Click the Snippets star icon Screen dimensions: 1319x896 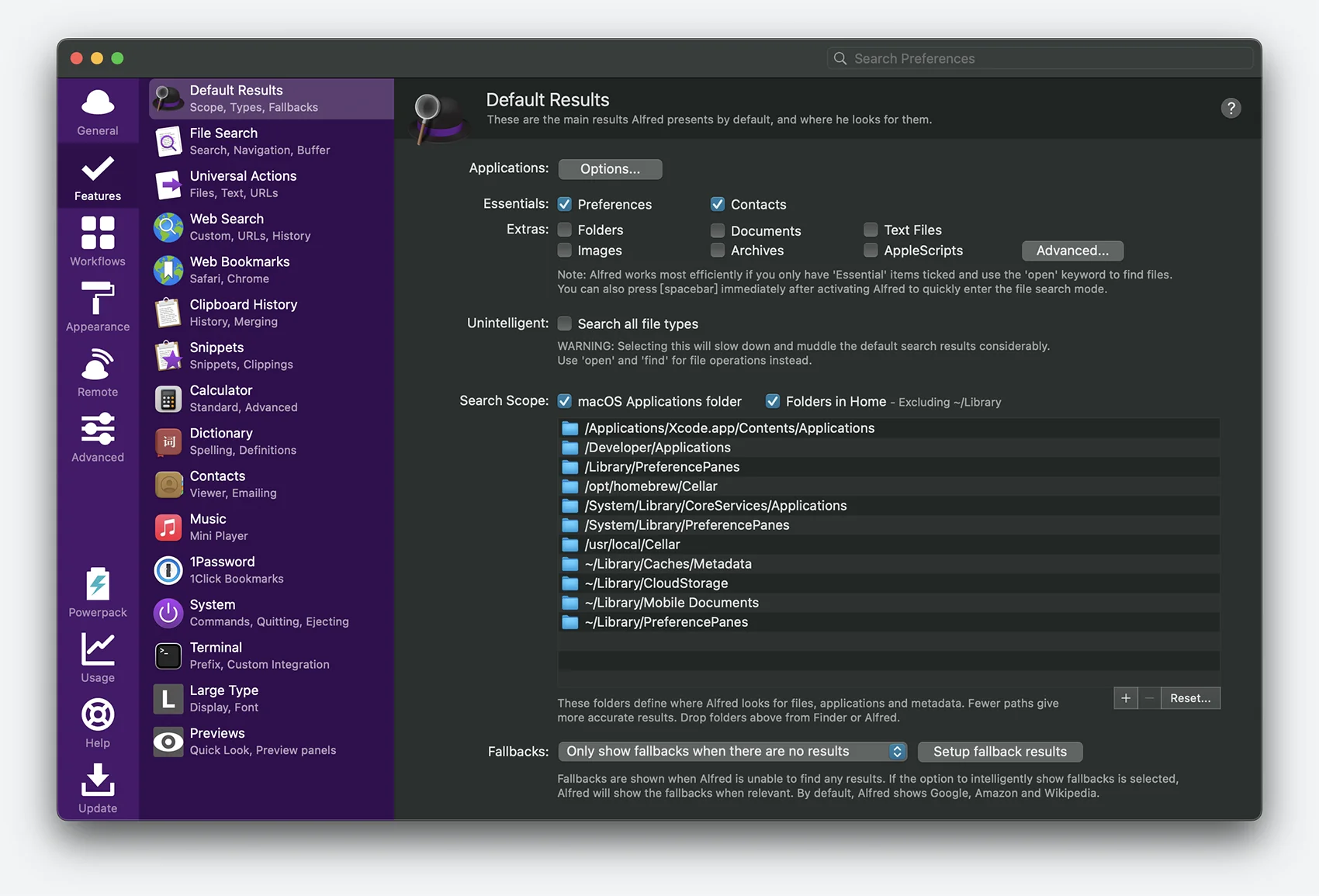tap(168, 356)
